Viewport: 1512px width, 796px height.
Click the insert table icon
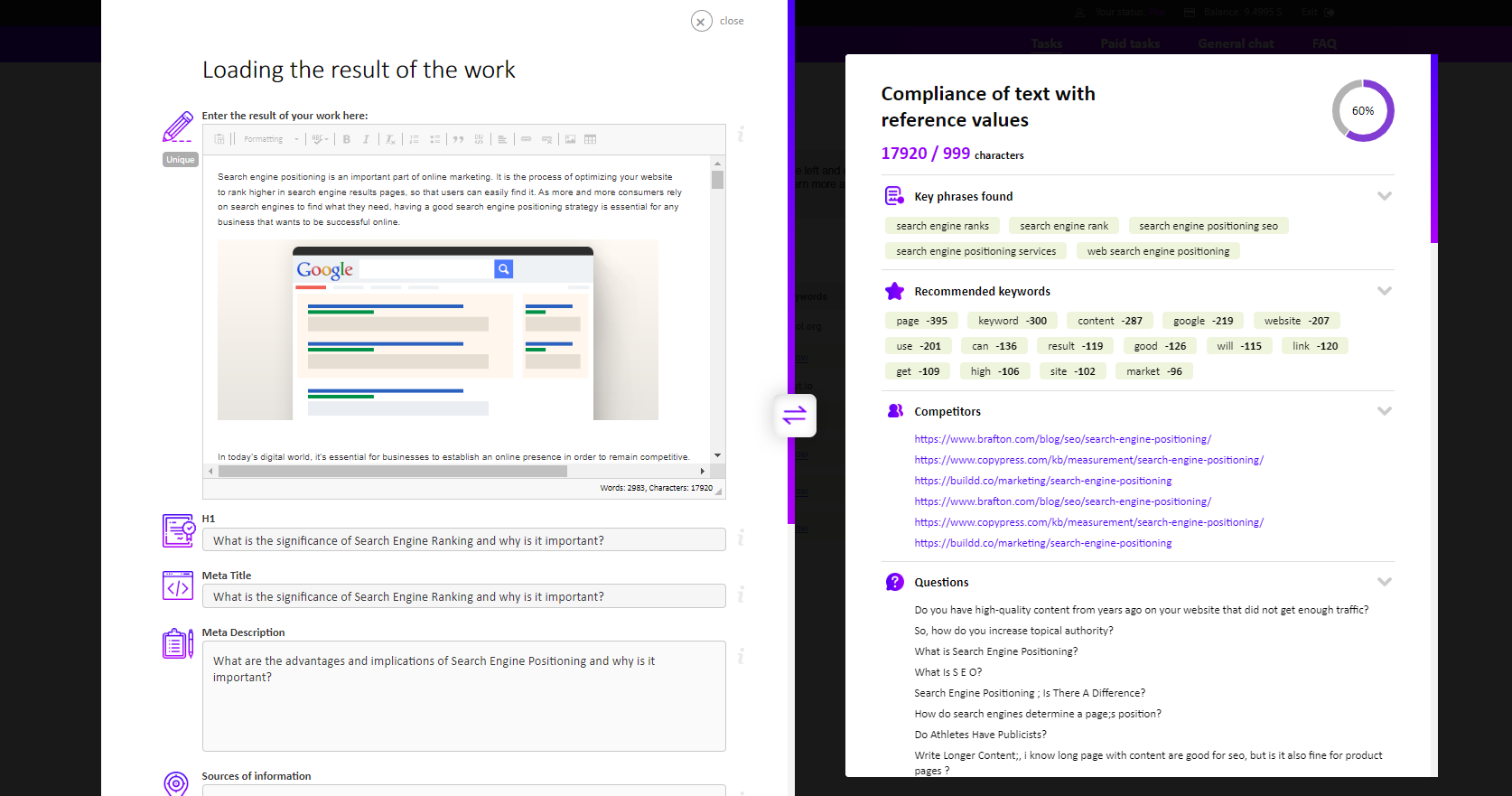tap(591, 139)
